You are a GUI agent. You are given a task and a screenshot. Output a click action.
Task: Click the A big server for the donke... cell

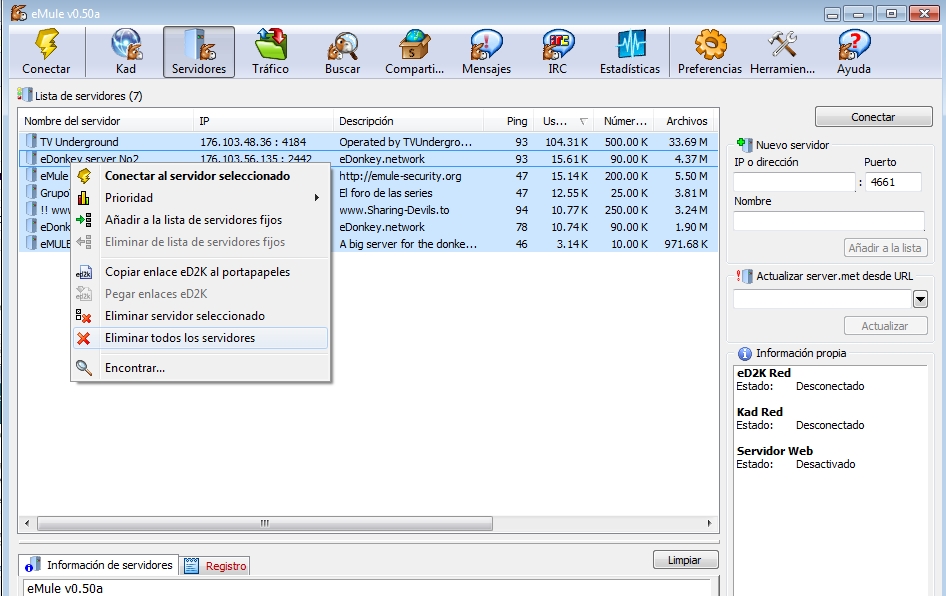coord(408,244)
